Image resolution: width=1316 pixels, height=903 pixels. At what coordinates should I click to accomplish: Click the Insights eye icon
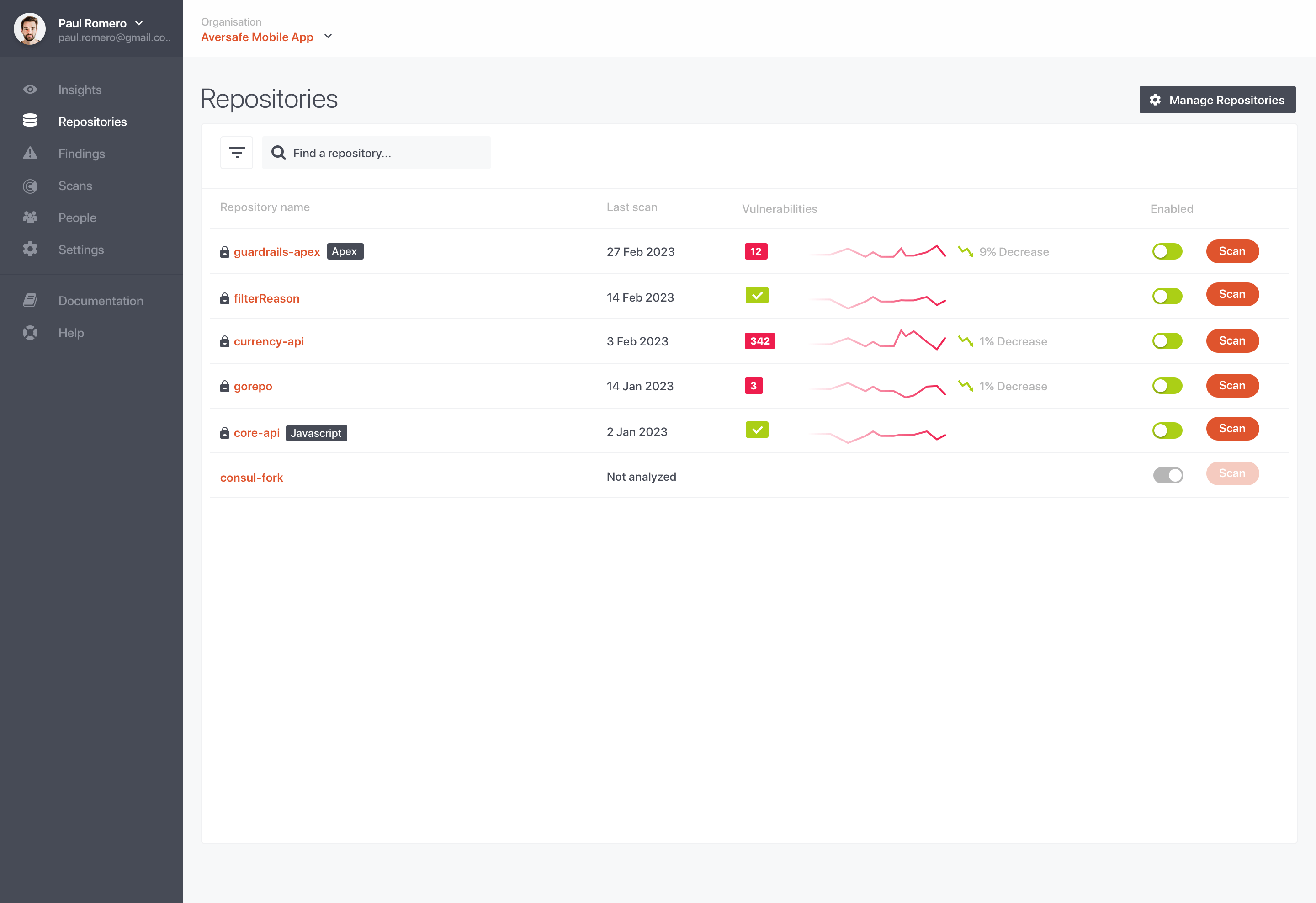(x=30, y=90)
